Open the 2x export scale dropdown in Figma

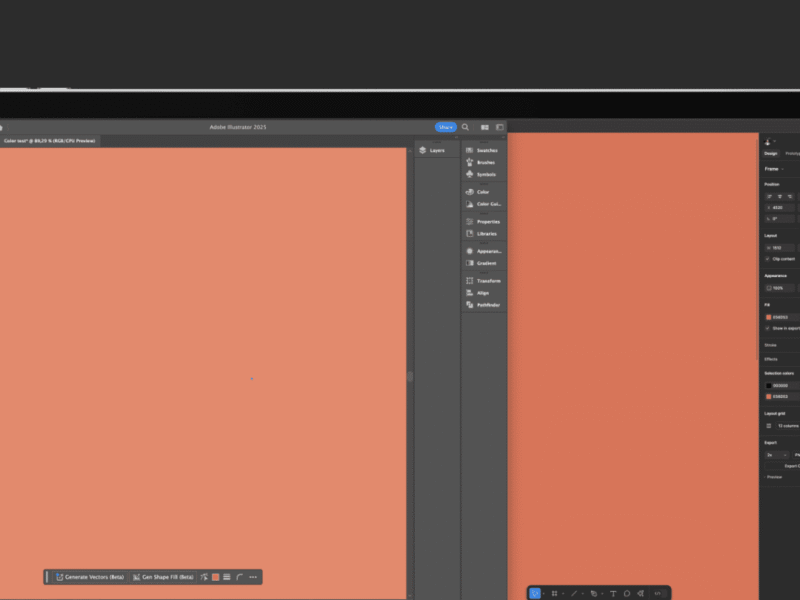[777, 455]
